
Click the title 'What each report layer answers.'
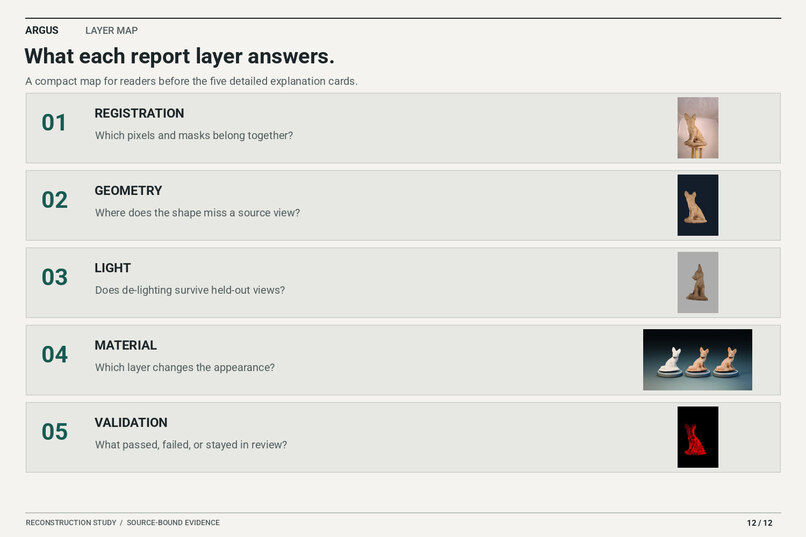click(x=179, y=56)
